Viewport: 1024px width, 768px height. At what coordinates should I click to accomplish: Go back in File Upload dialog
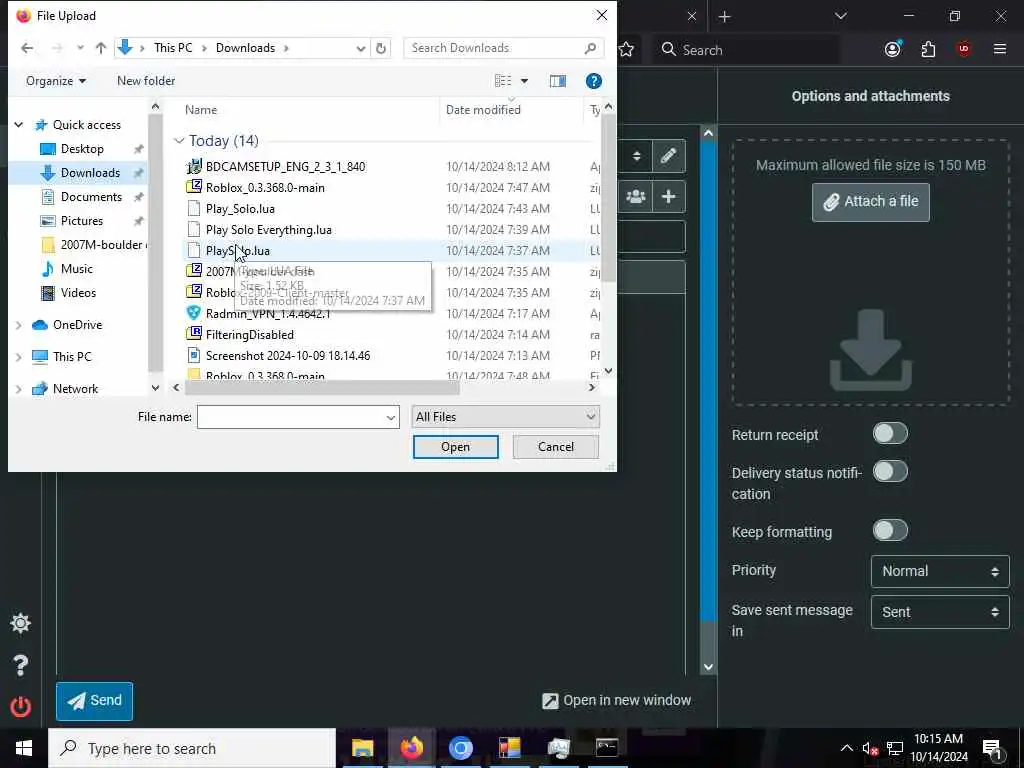pos(27,48)
